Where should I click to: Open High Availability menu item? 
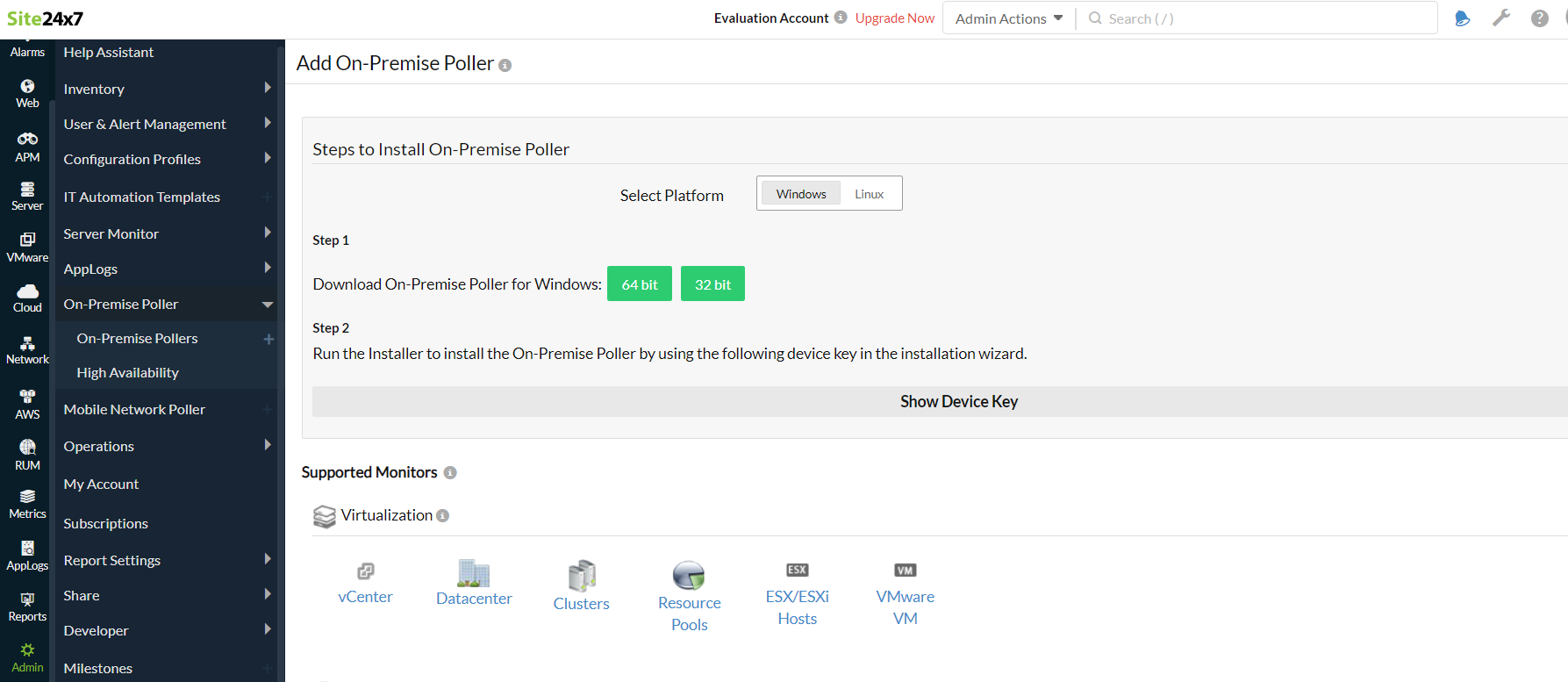(x=127, y=373)
